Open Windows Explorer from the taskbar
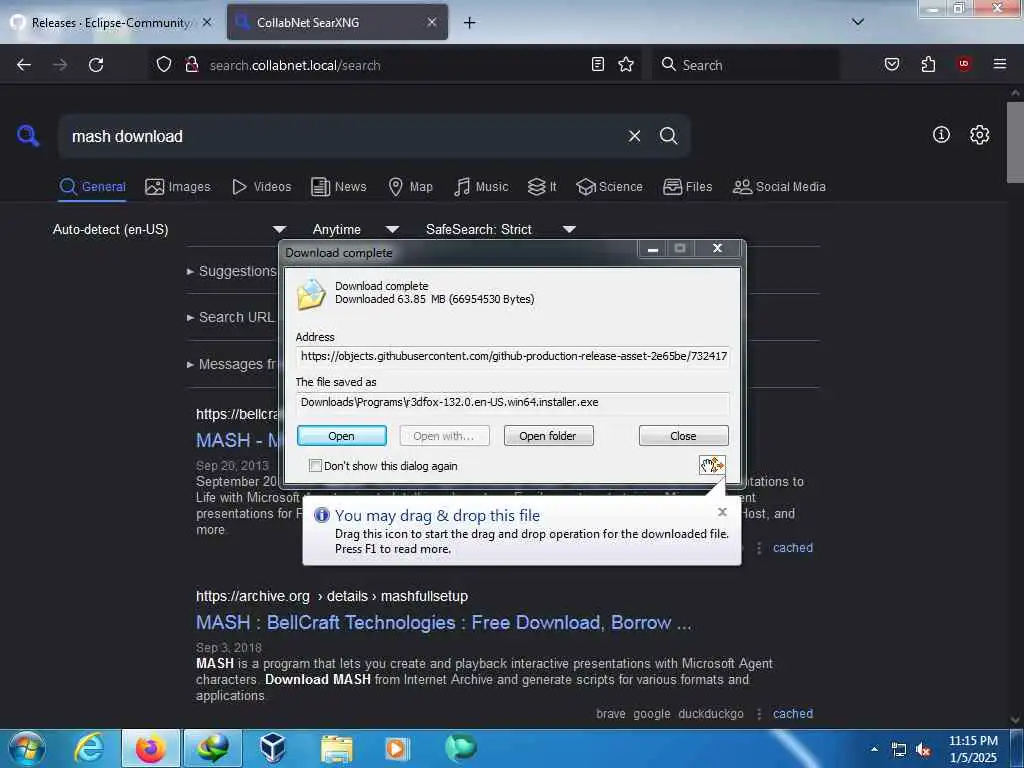The width and height of the screenshot is (1024, 768). tap(336, 748)
